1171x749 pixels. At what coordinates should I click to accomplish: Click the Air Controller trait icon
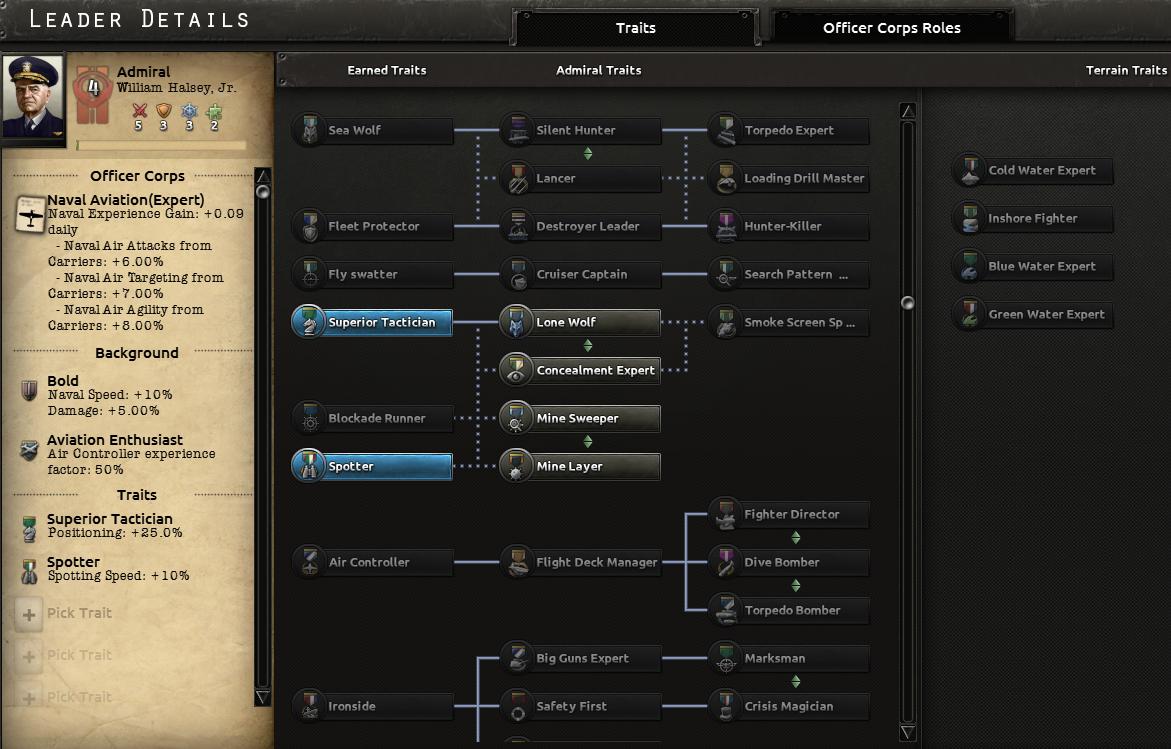310,562
